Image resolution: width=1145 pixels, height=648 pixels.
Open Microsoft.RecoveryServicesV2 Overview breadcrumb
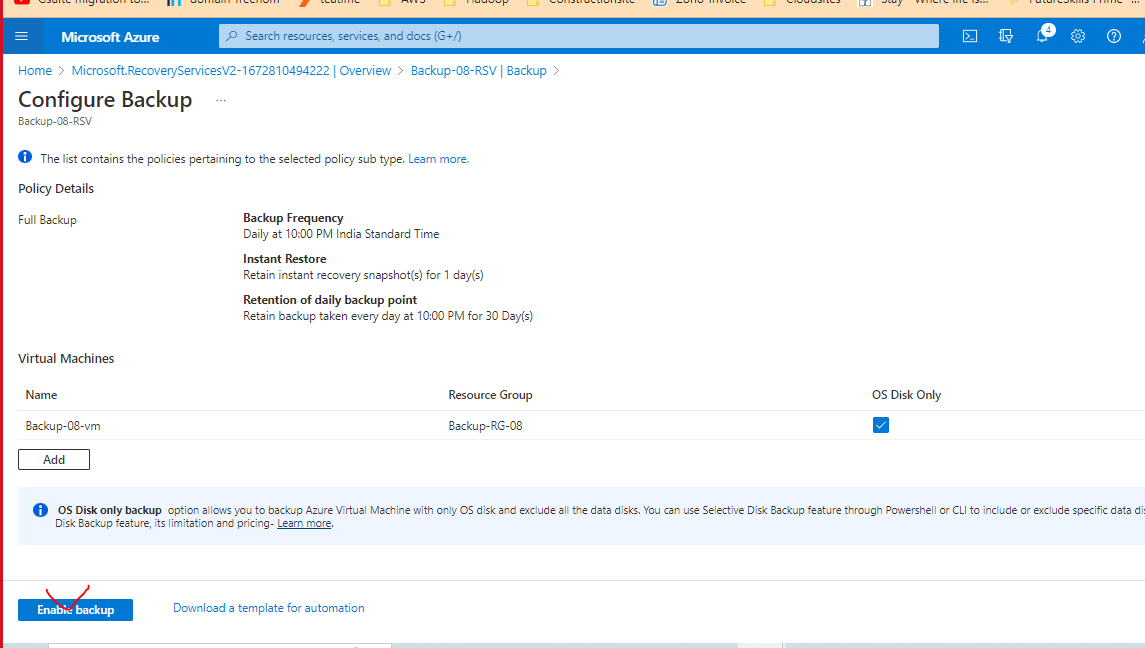231,71
